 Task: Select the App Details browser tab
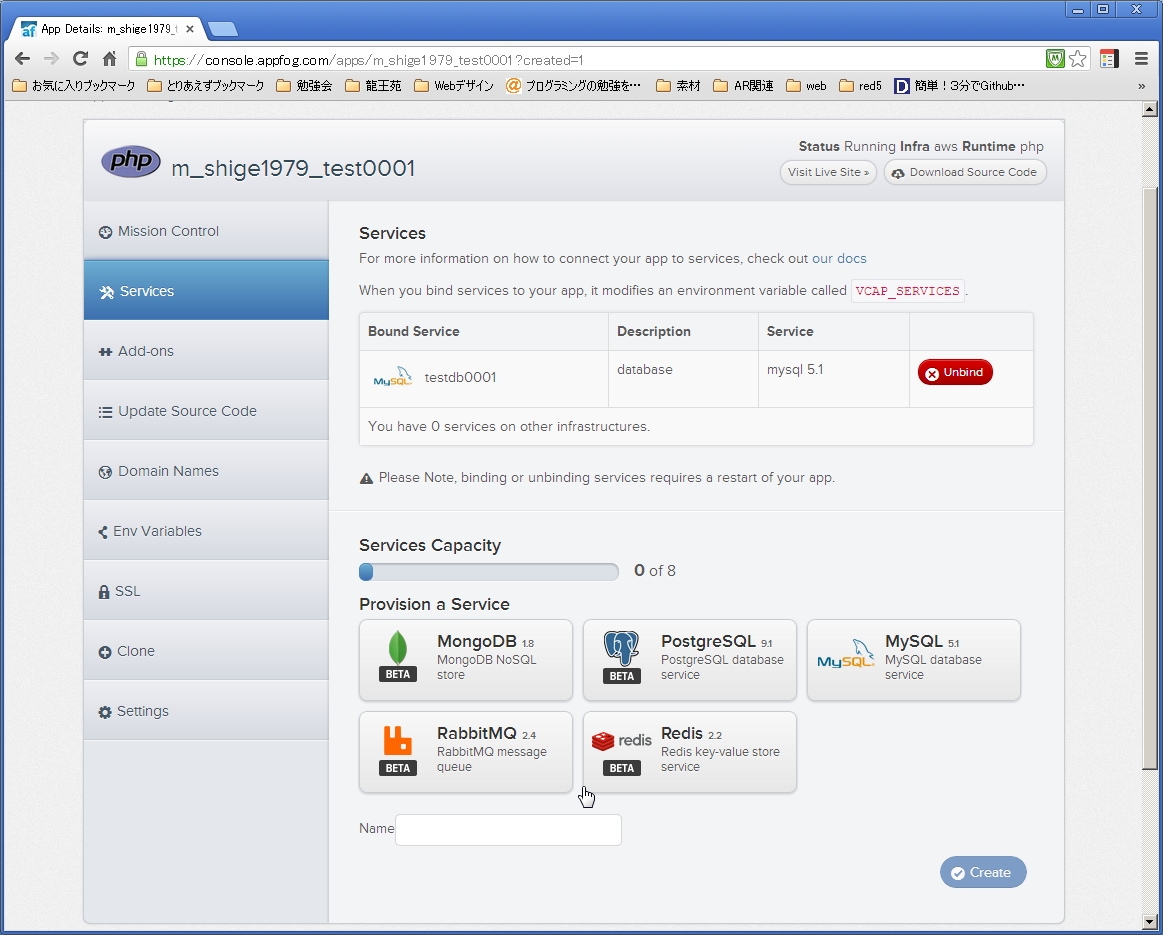(107, 29)
